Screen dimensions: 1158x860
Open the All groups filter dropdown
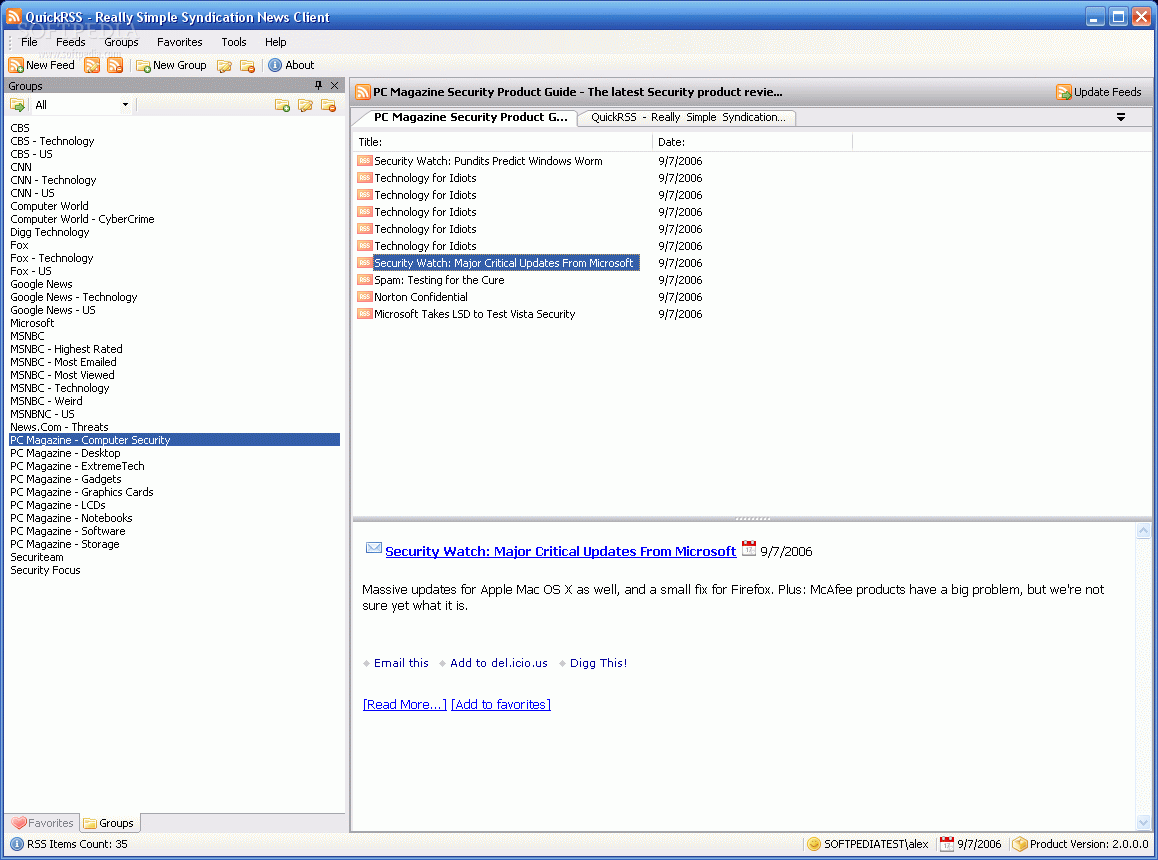pos(126,105)
